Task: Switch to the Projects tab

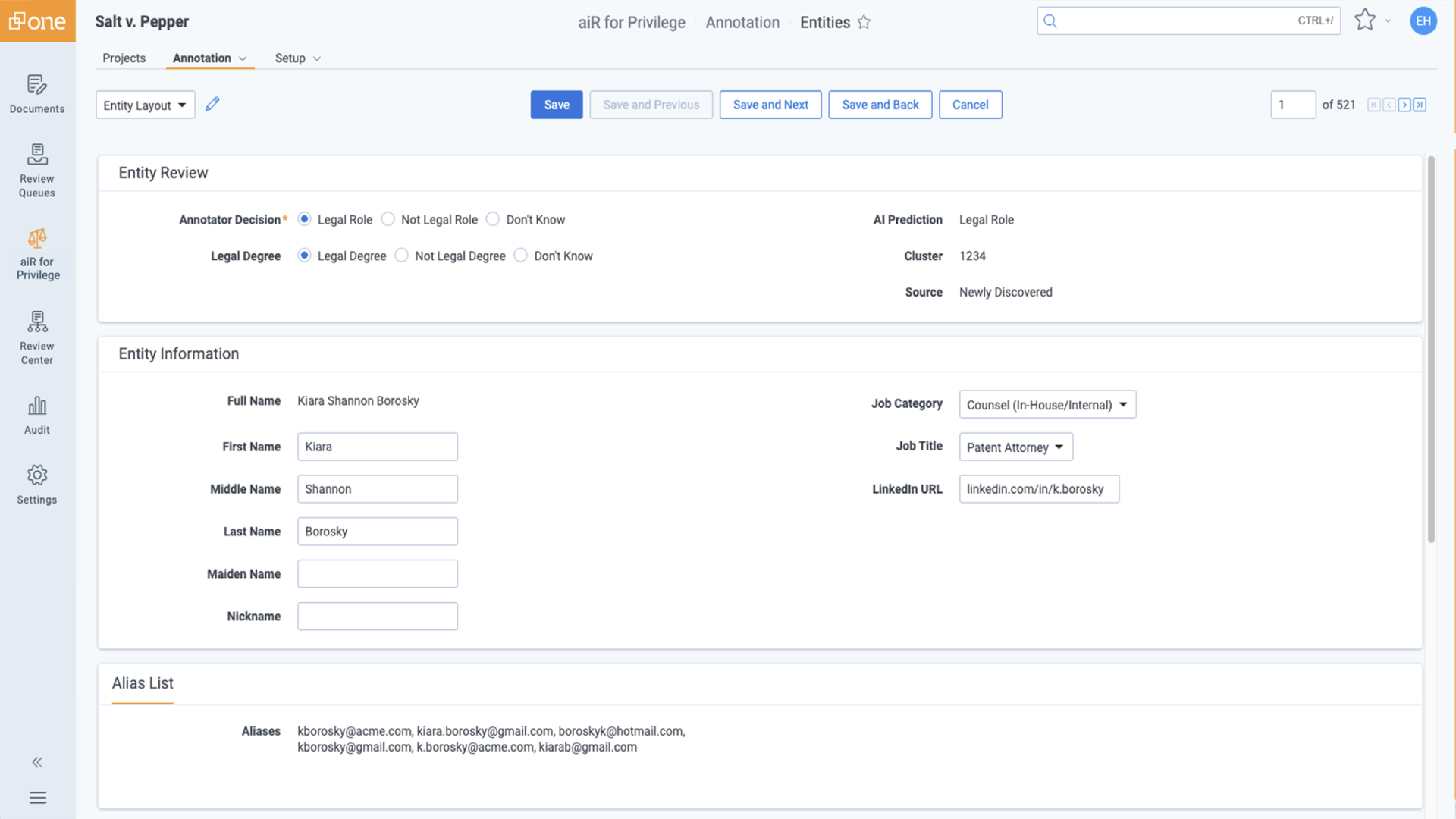Action: (124, 58)
